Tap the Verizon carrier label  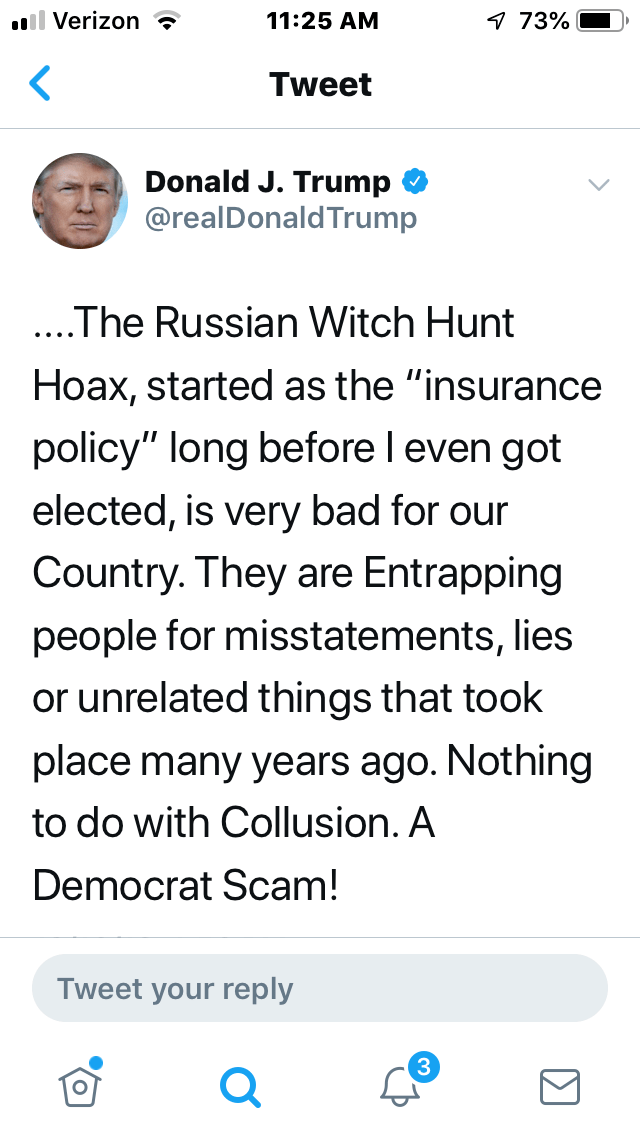(95, 21)
